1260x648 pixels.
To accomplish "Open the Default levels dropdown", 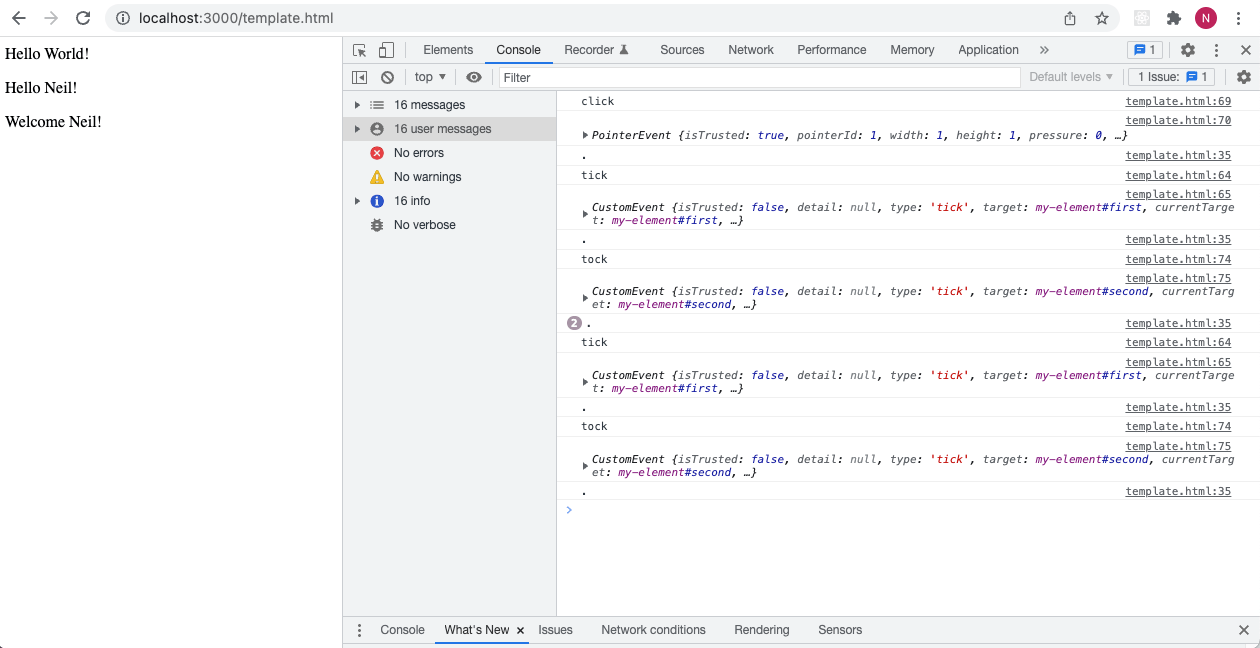I will click(1071, 77).
